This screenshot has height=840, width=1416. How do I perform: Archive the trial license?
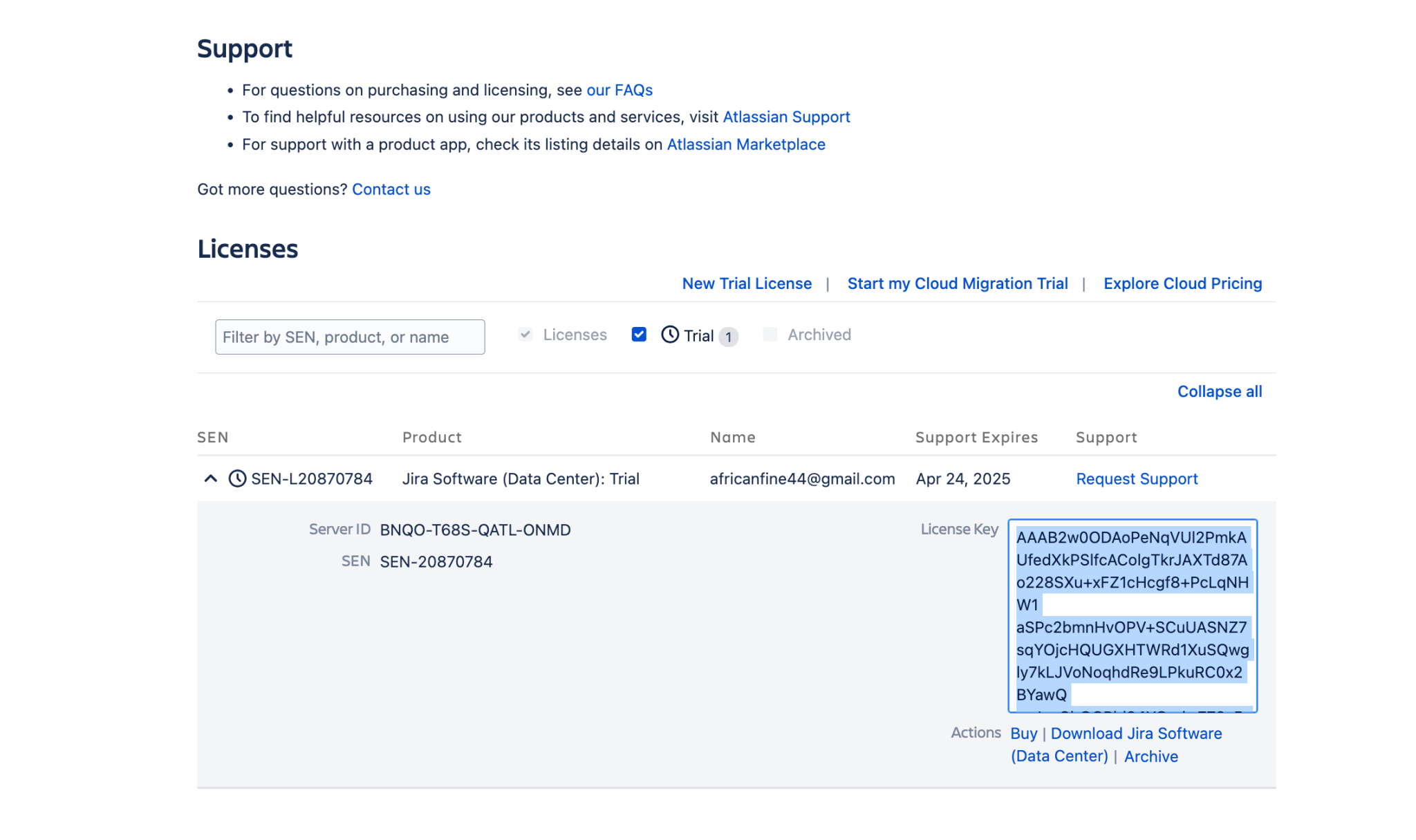[1150, 756]
